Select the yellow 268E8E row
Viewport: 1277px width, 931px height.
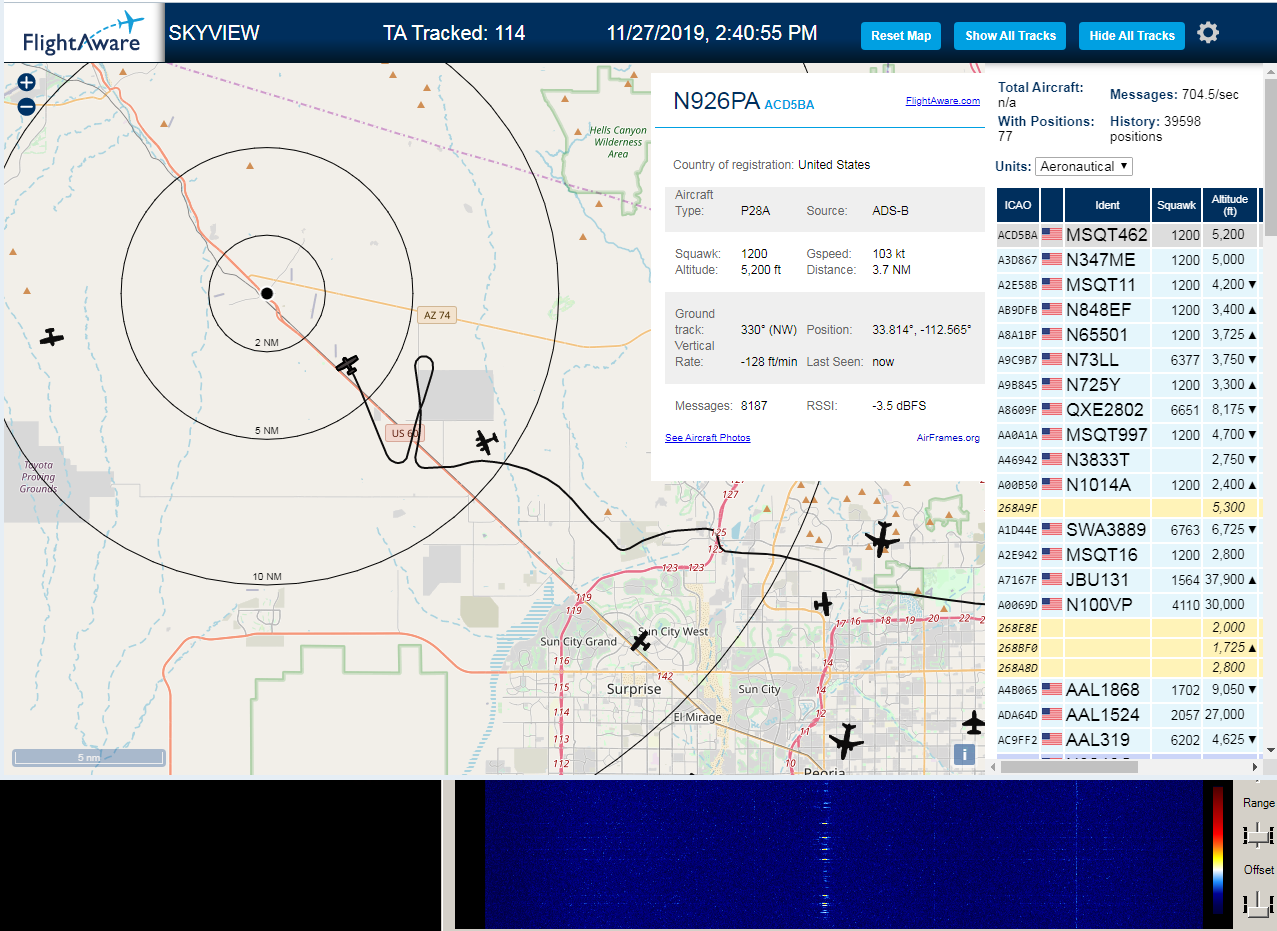[x=1128, y=627]
